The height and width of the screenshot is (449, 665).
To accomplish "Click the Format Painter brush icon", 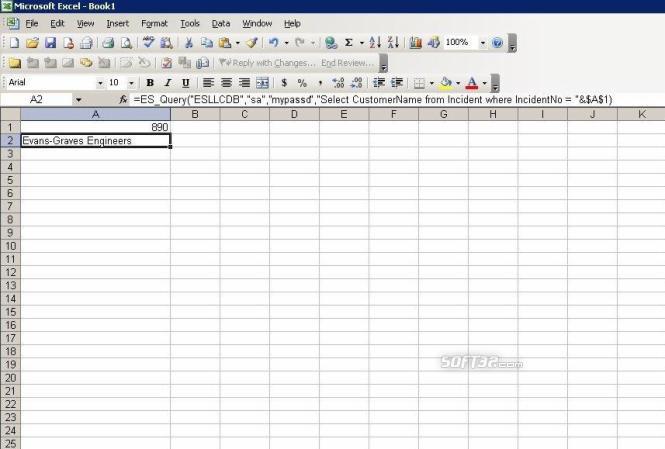I will tap(252, 42).
